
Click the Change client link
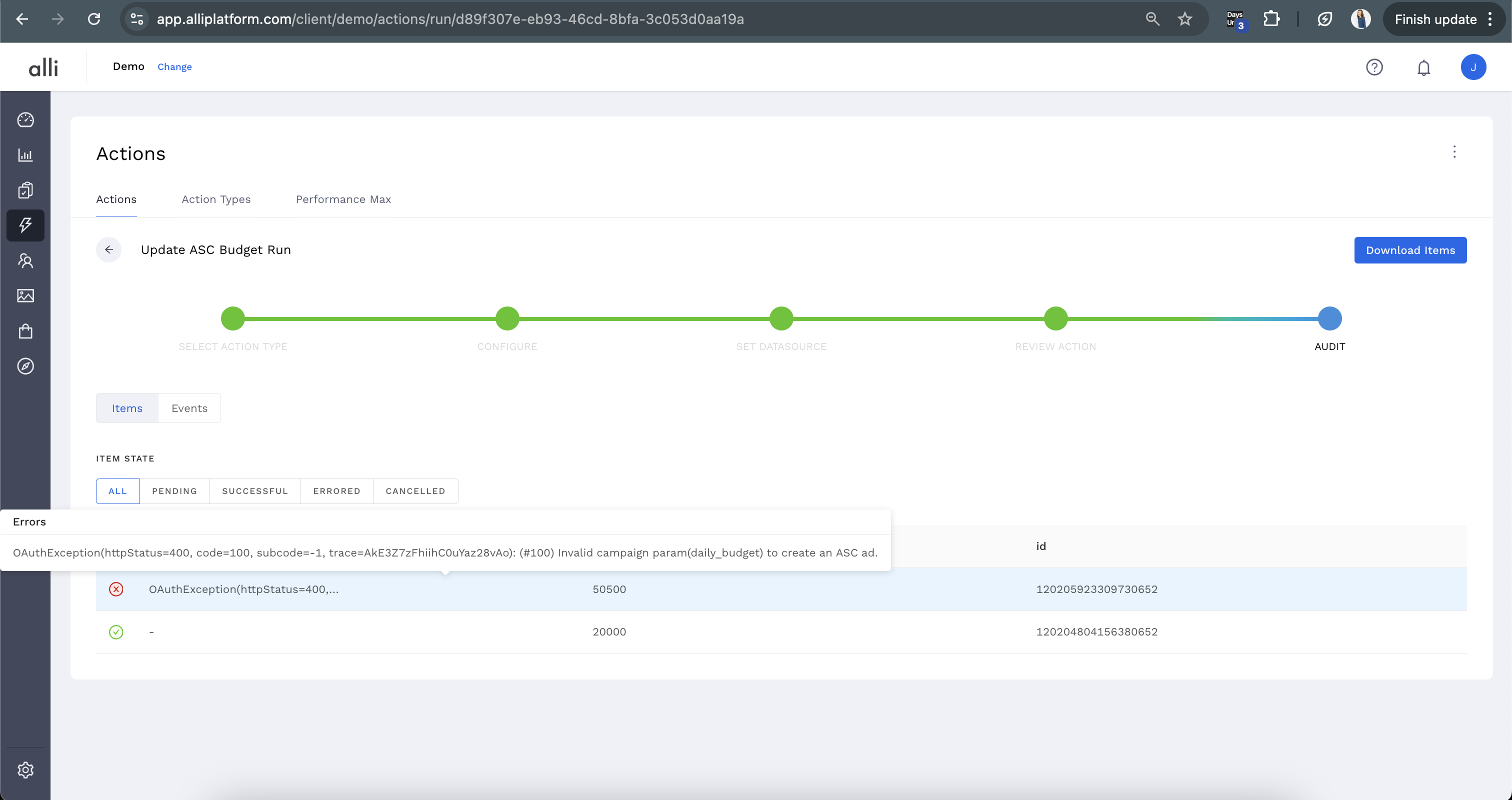tap(174, 67)
